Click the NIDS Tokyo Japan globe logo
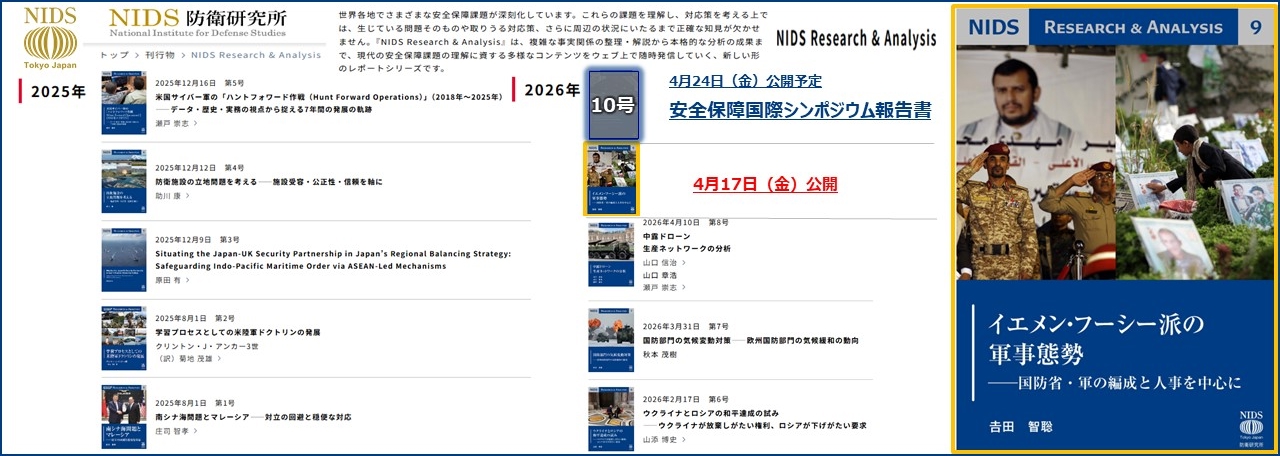Screen dimensions: 1280x456 coord(49,38)
